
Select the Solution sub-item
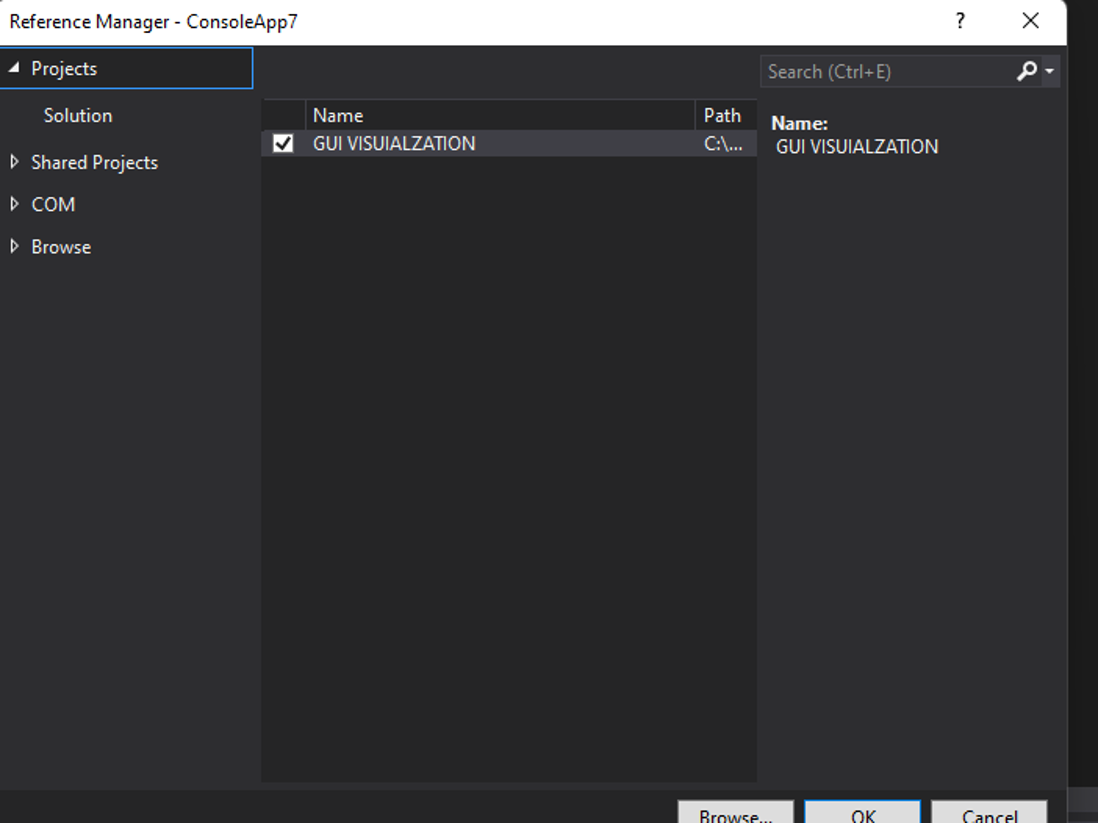coord(78,116)
